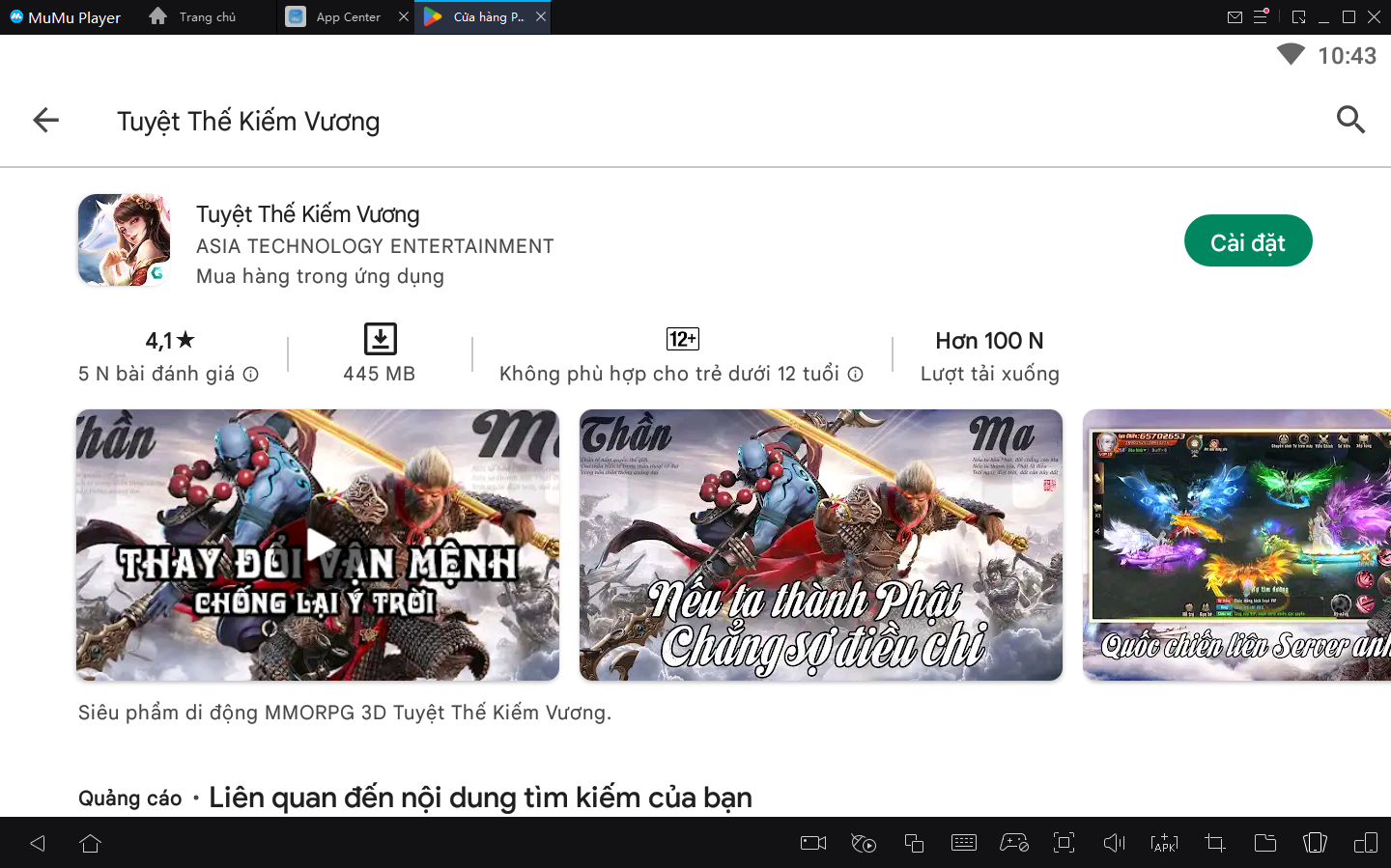Viewport: 1391px width, 868px height.
Task: Open the Thần Ma second screenshot
Action: pos(820,545)
